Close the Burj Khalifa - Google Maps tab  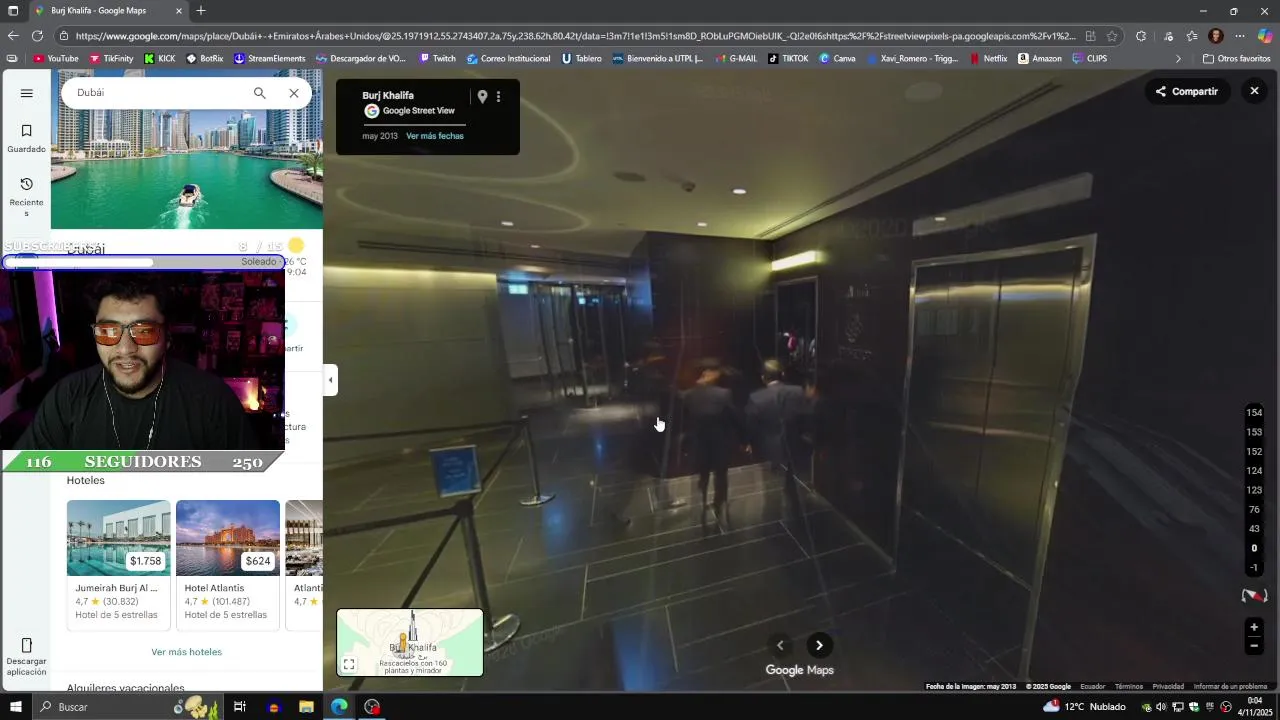179,11
